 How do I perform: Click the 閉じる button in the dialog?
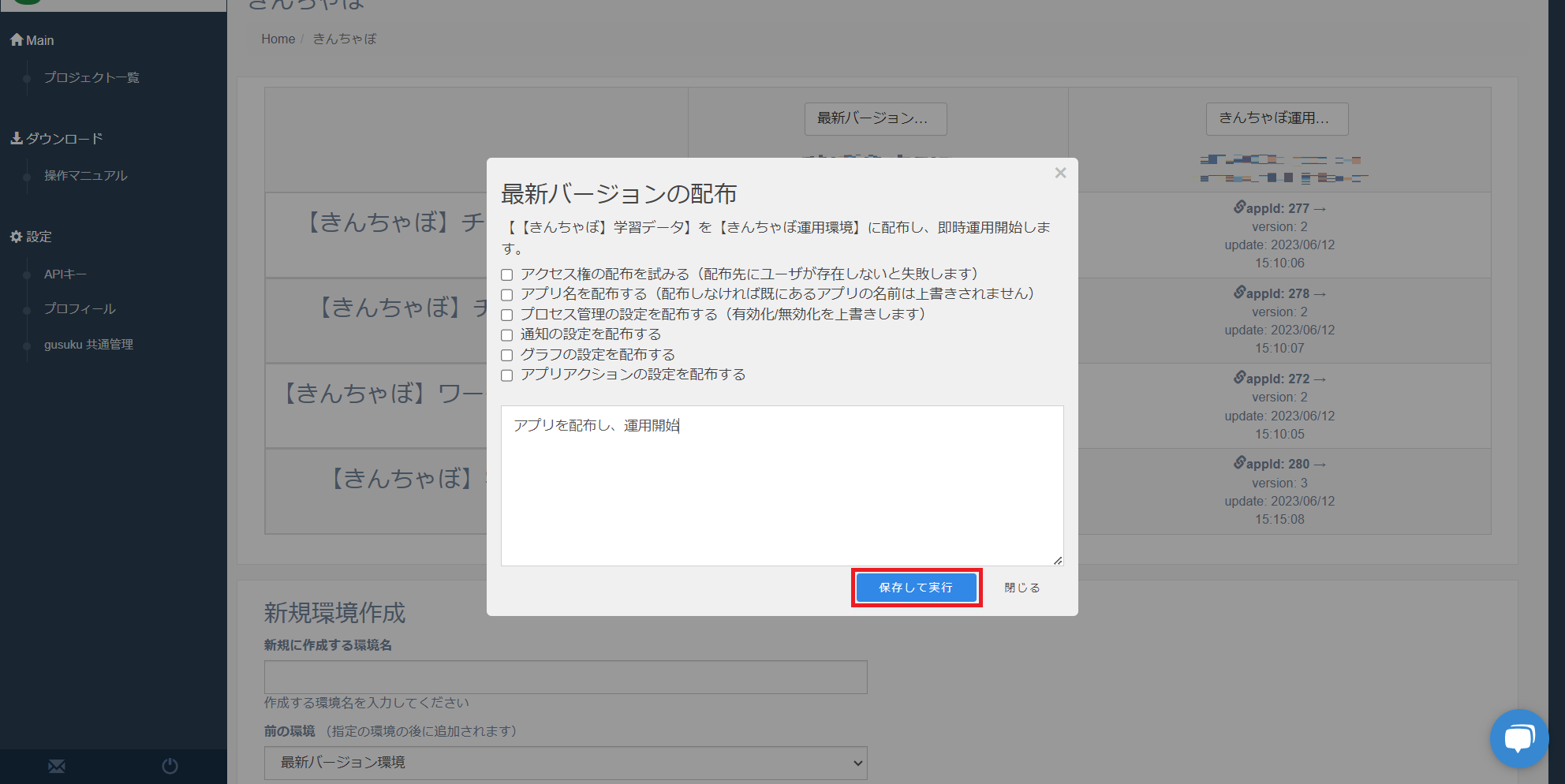(1022, 588)
